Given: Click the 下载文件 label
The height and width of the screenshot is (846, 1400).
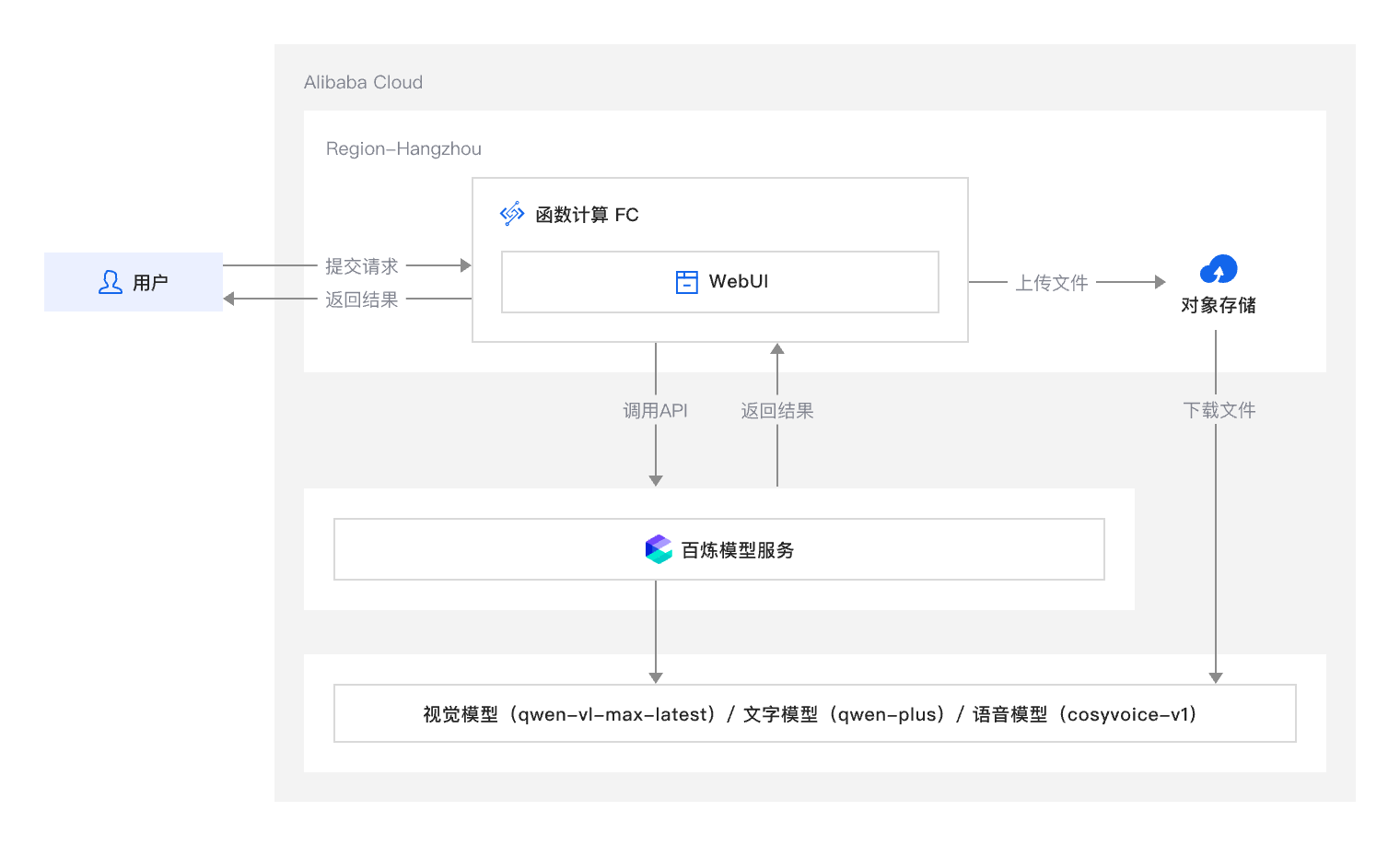Looking at the screenshot, I should click(1219, 410).
